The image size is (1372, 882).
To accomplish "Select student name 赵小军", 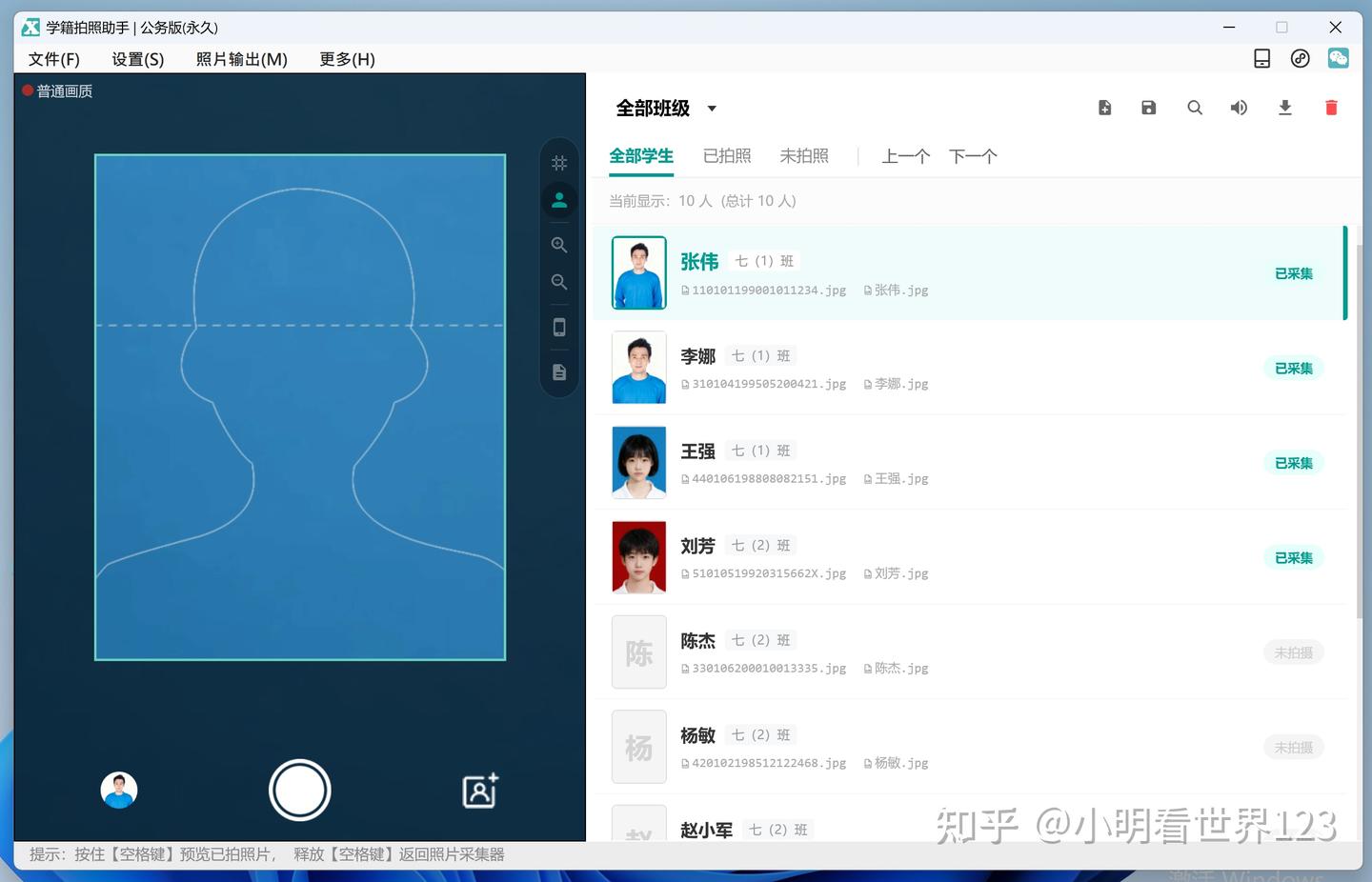I will point(706,831).
